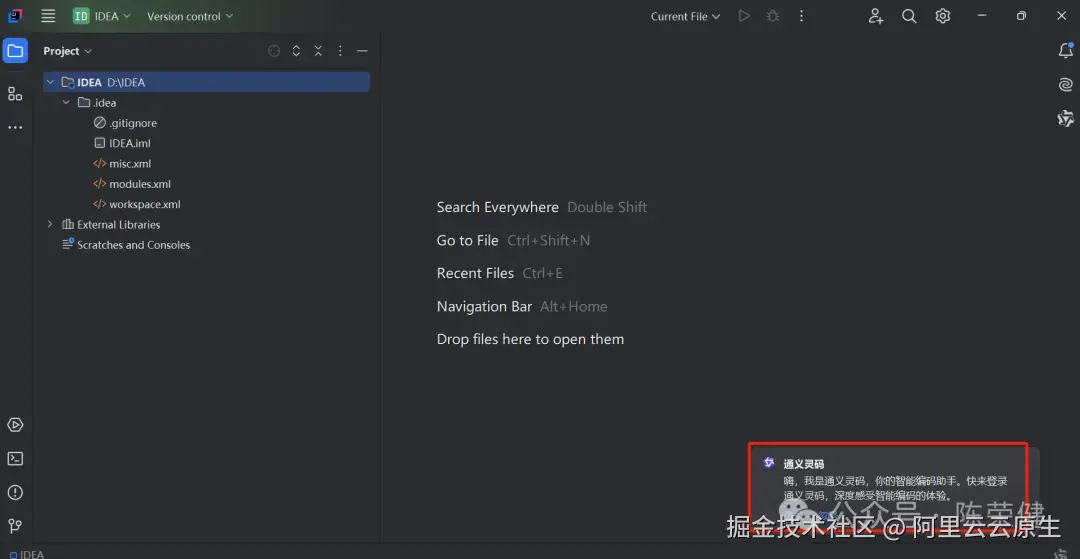Click the Go to File hint
1080x559 pixels.
[x=513, y=240]
